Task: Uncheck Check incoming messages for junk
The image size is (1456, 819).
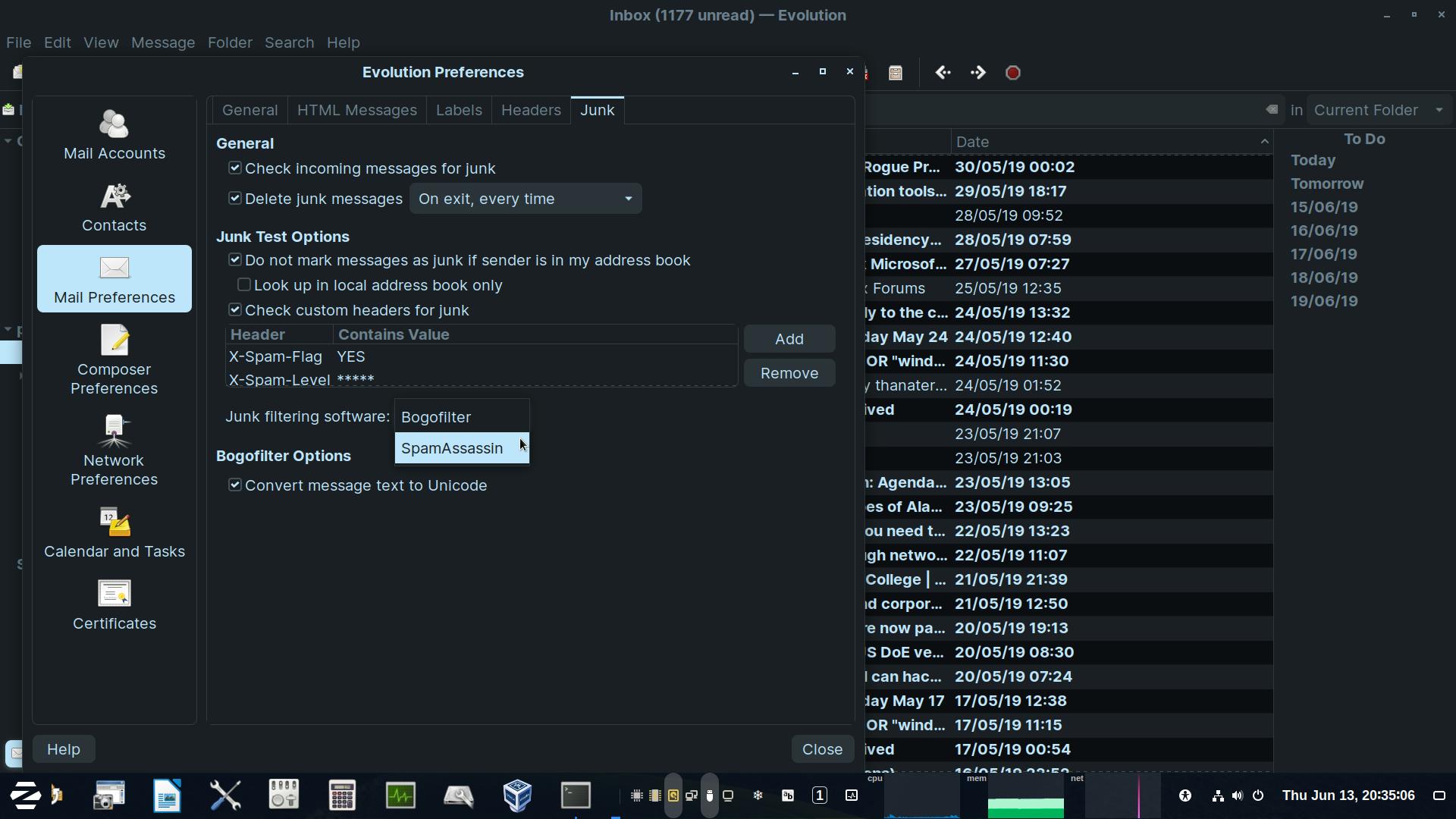Action: point(235,168)
